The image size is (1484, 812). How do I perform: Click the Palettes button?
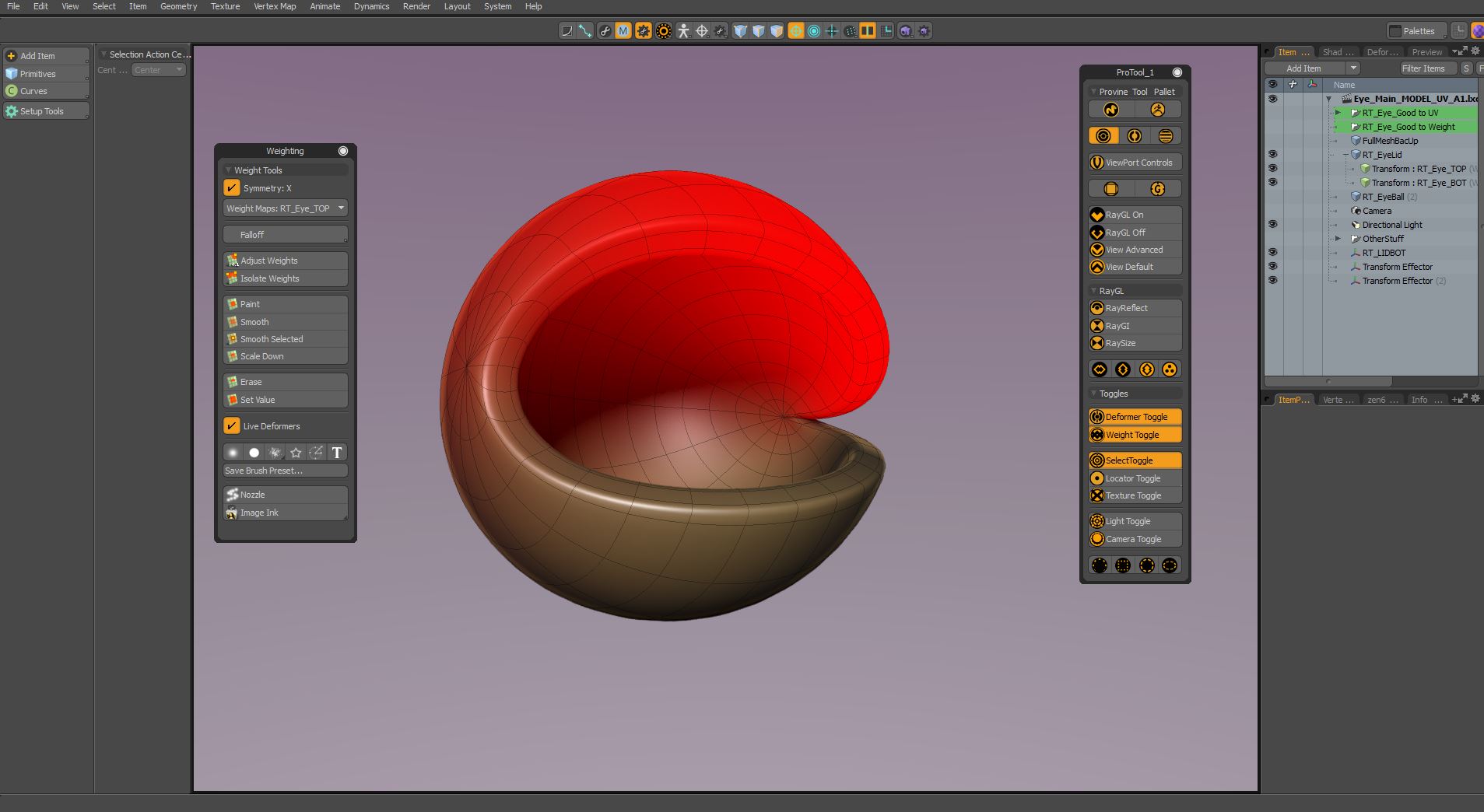pyautogui.click(x=1417, y=31)
